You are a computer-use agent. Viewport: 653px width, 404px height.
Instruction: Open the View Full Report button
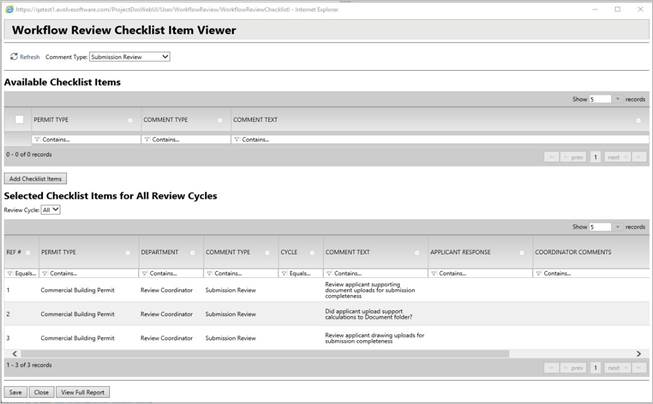pyautogui.click(x=82, y=393)
